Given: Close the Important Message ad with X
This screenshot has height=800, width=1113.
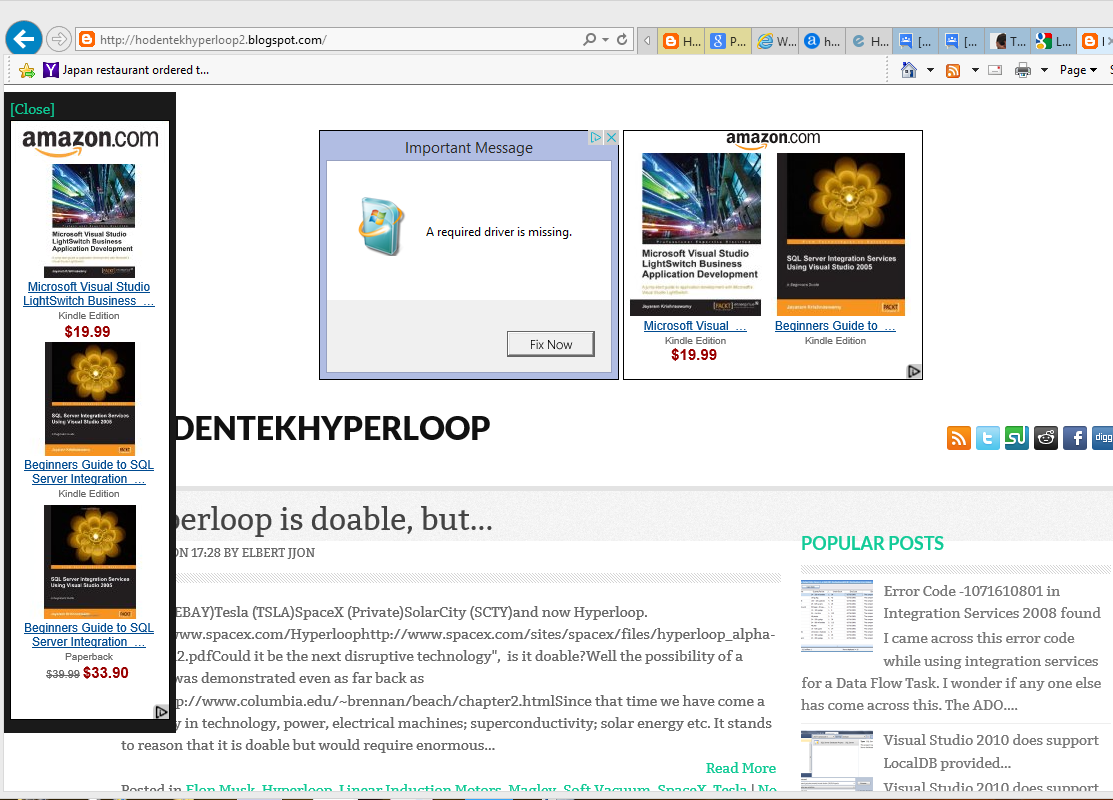Looking at the screenshot, I should pos(610,137).
